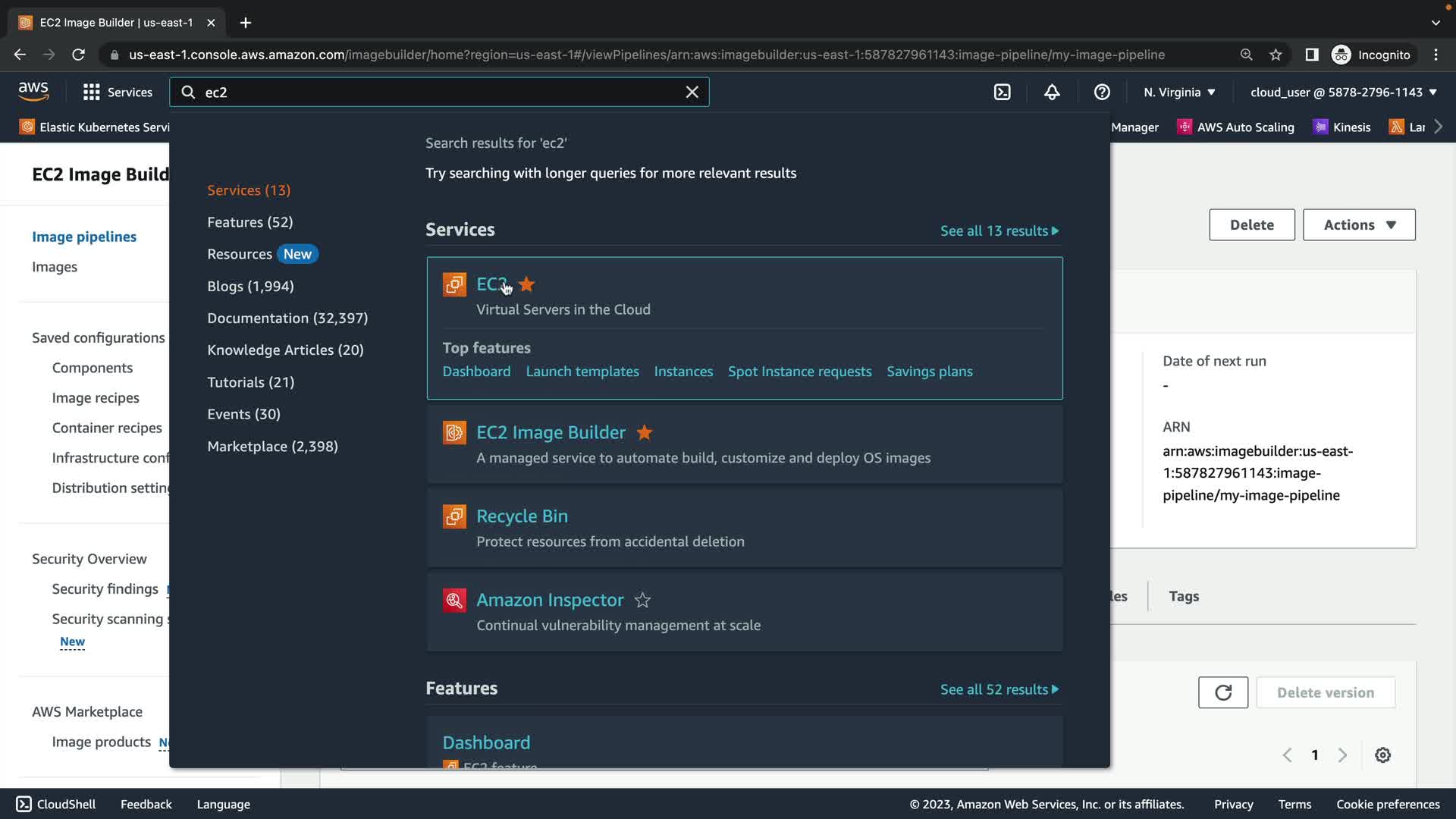Screen dimensions: 1456x819
Task: Click the Delete pipeline button
Action: pyautogui.click(x=1251, y=225)
